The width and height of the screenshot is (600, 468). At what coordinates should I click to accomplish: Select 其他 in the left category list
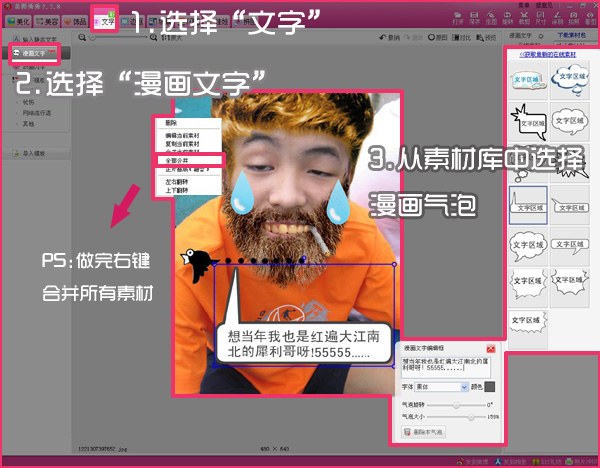[27, 125]
